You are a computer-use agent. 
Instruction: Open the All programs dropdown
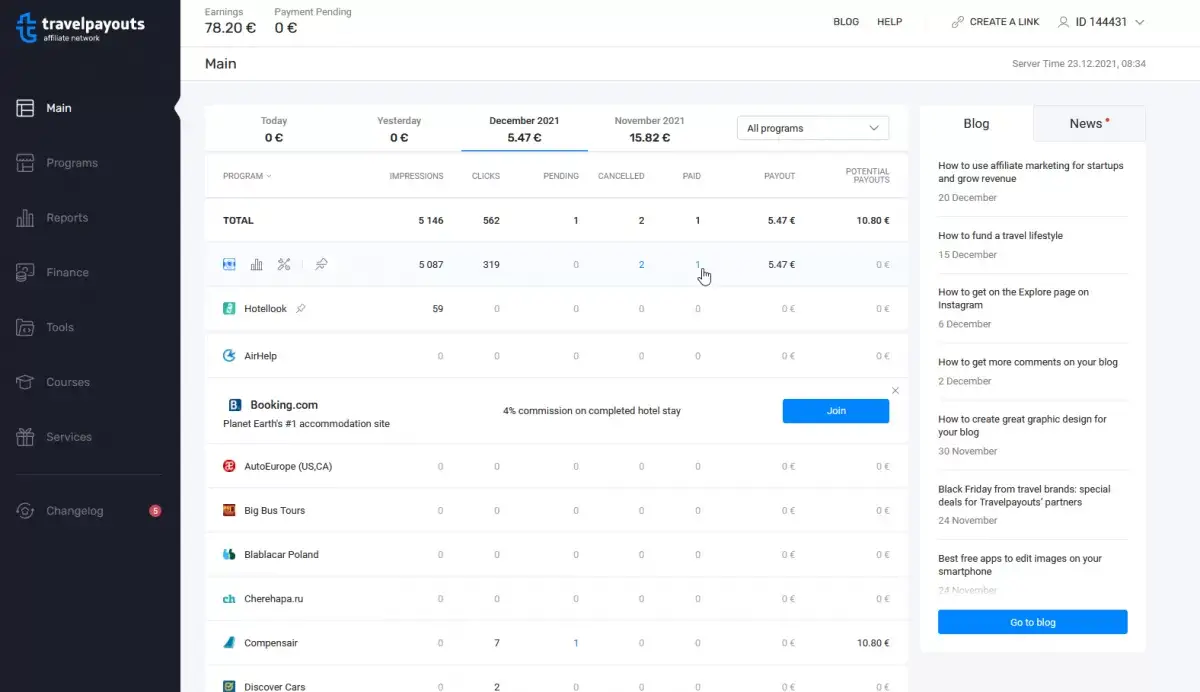813,128
